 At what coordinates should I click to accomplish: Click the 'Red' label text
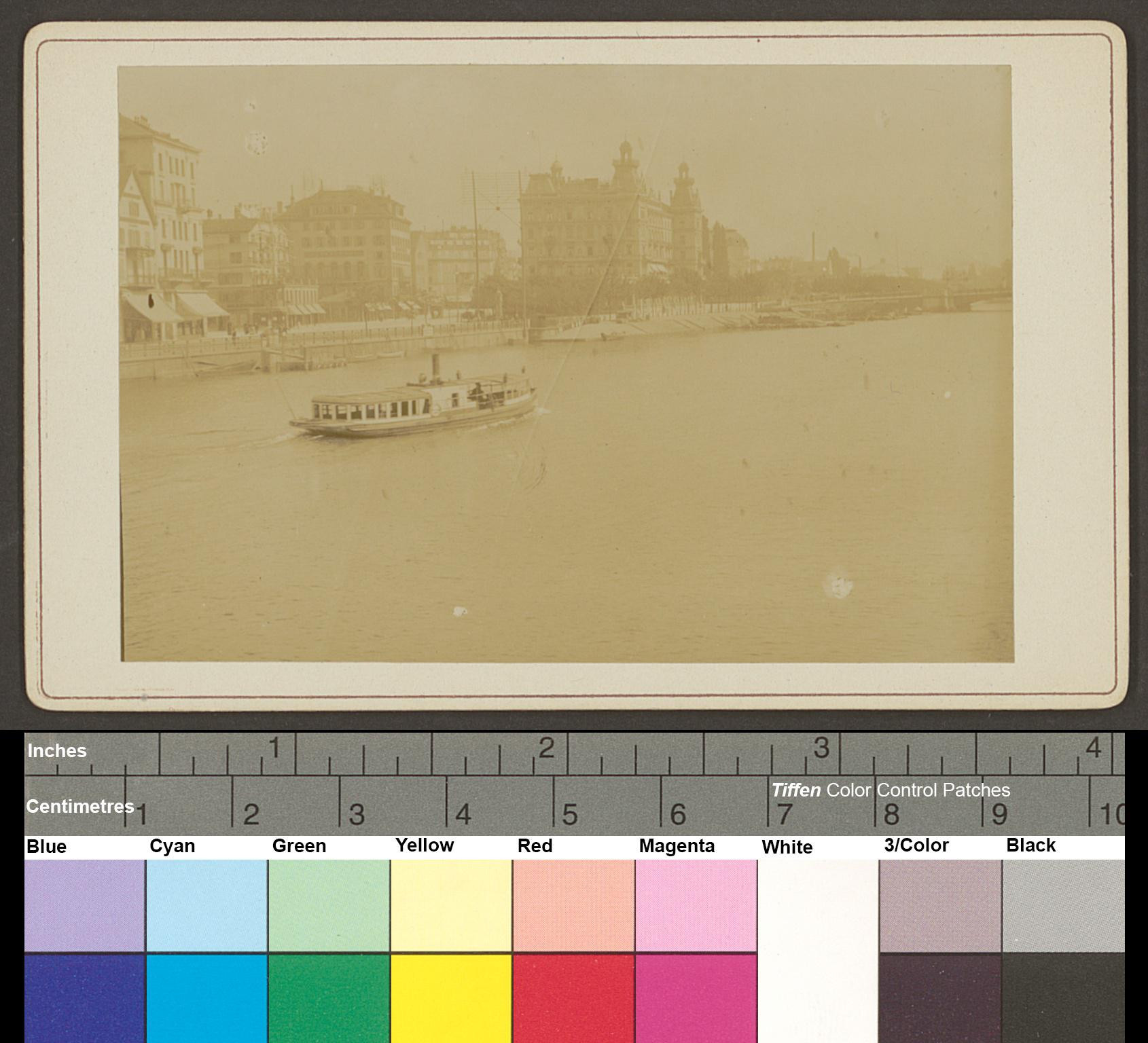[535, 846]
